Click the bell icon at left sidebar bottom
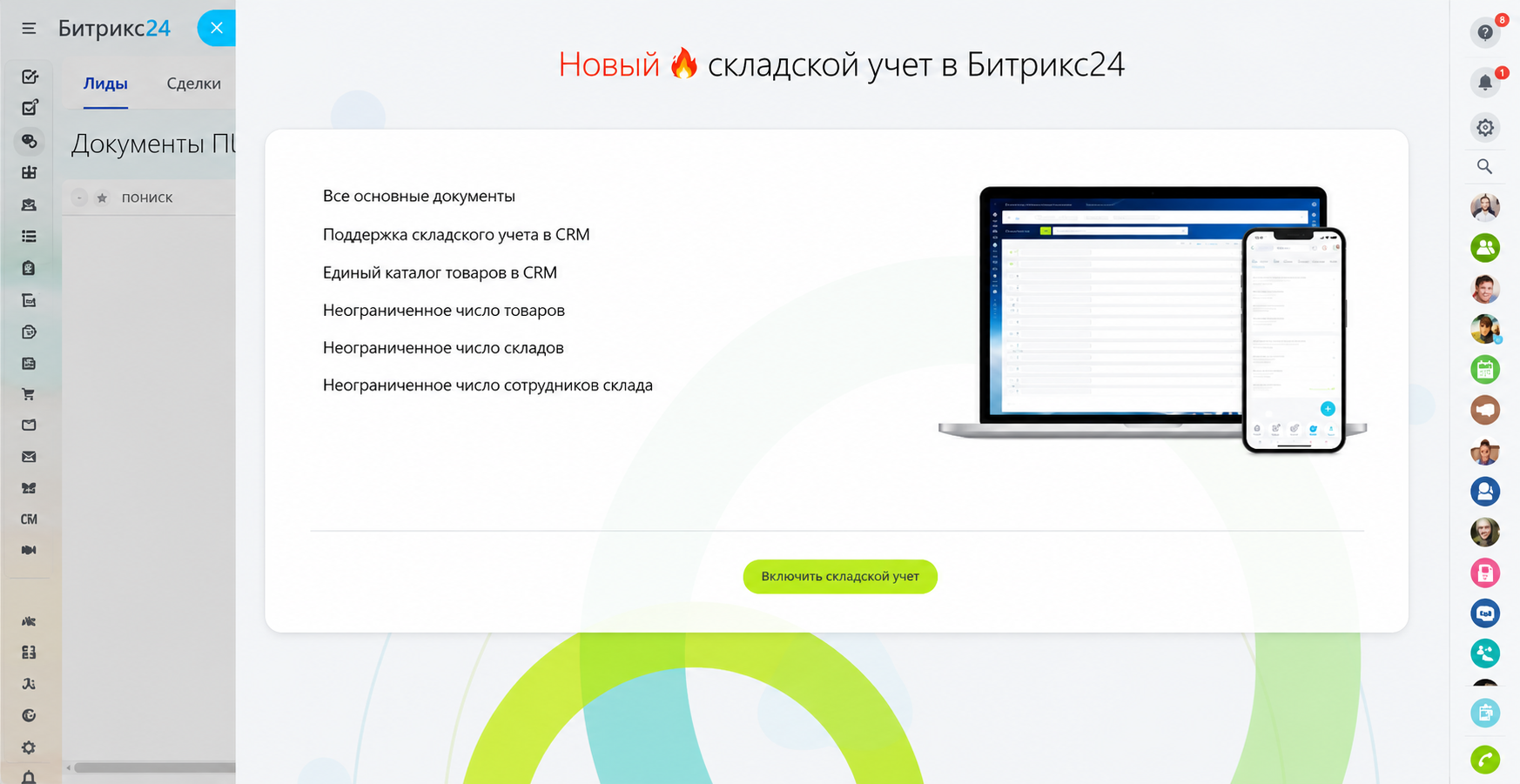This screenshot has height=784, width=1520. click(x=29, y=777)
